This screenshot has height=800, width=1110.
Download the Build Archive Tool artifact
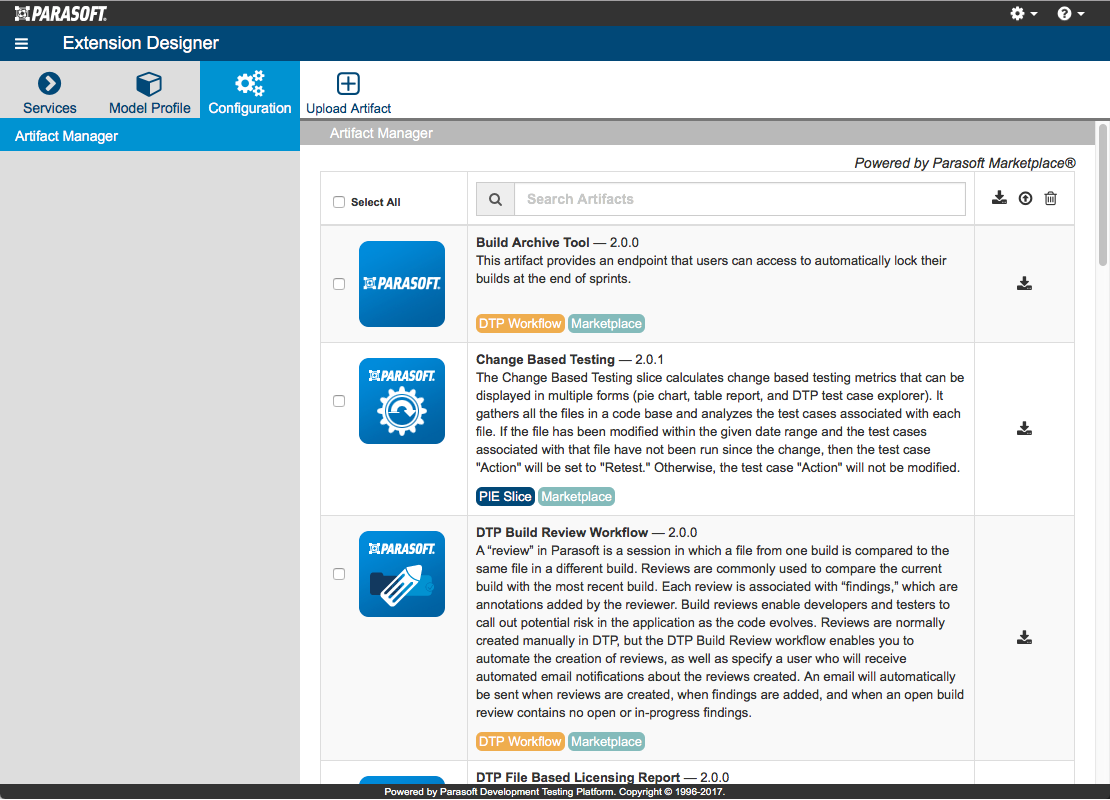[1024, 284]
